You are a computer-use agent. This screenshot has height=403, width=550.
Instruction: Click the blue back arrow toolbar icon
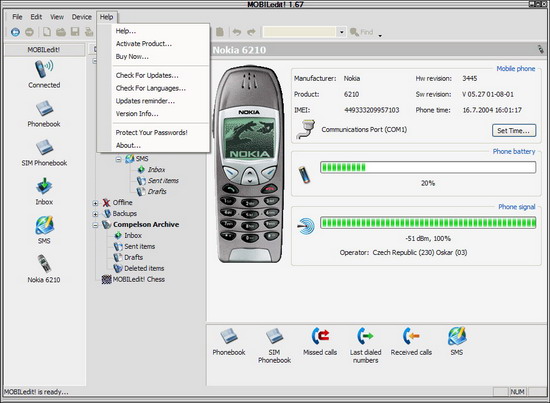(15, 32)
